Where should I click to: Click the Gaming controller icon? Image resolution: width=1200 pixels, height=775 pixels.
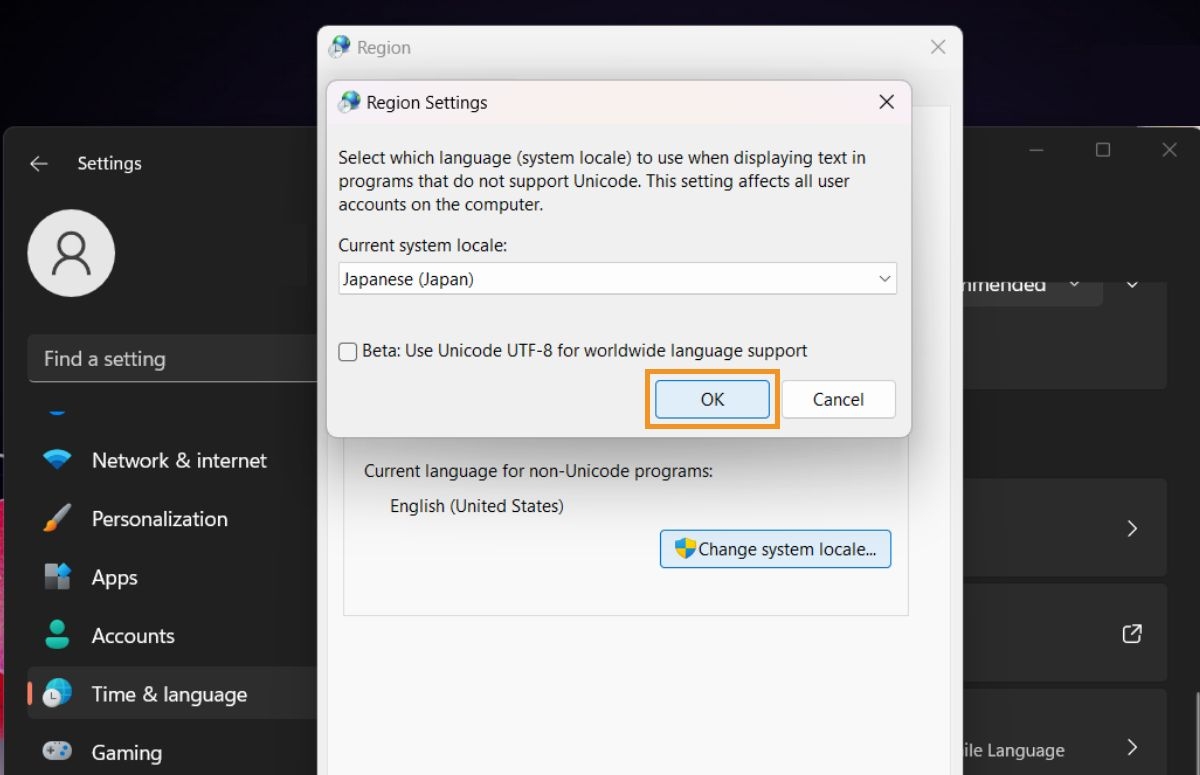point(57,752)
